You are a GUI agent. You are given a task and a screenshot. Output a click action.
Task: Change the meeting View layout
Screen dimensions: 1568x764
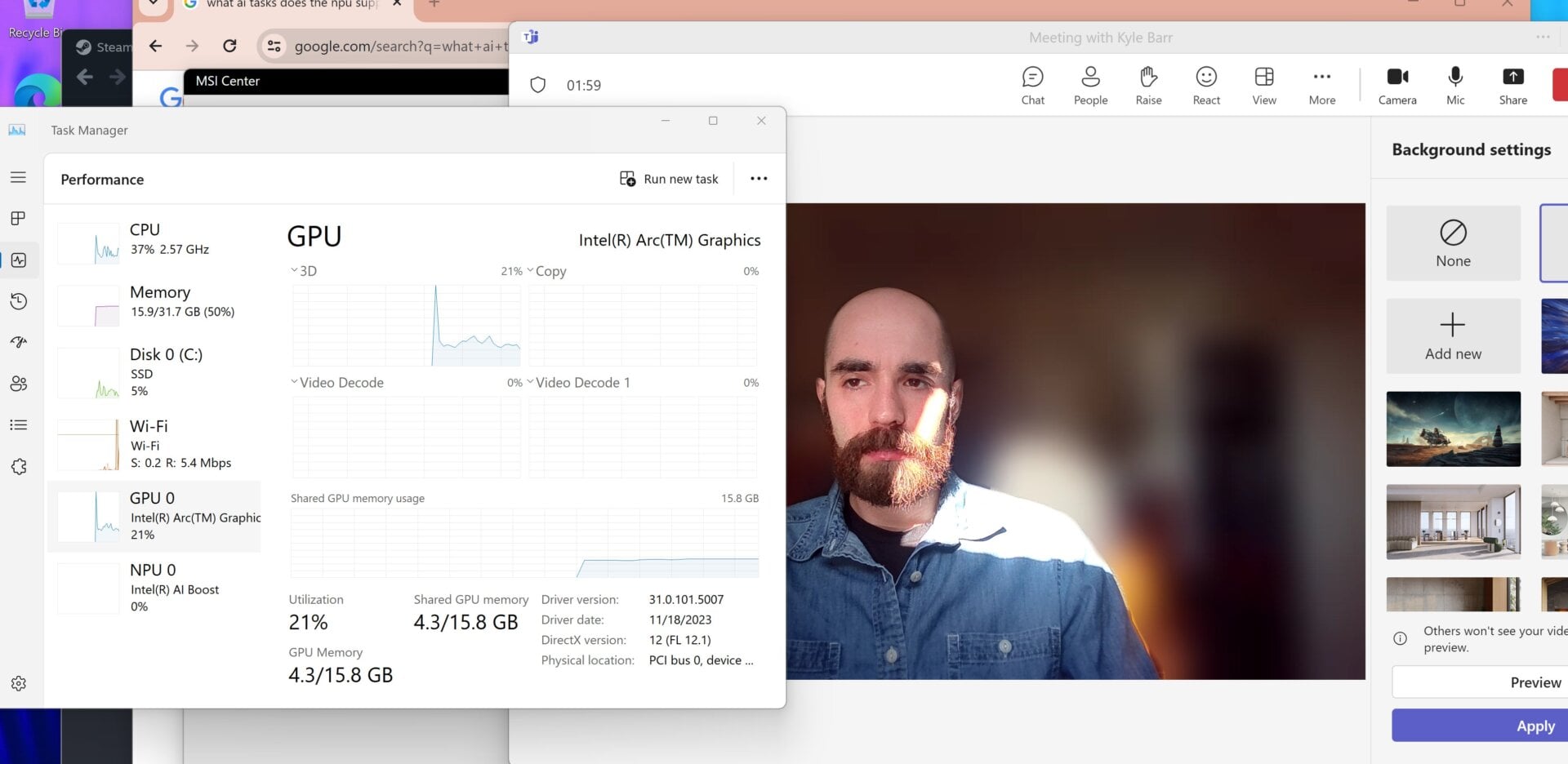pos(1264,86)
